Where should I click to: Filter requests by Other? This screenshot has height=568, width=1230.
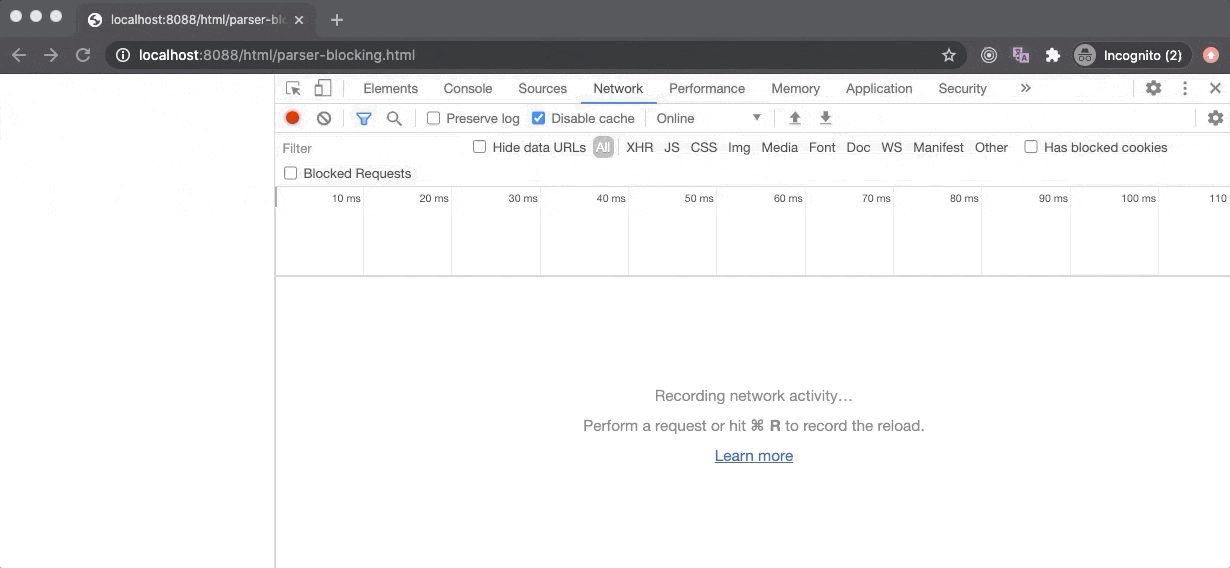click(x=991, y=147)
